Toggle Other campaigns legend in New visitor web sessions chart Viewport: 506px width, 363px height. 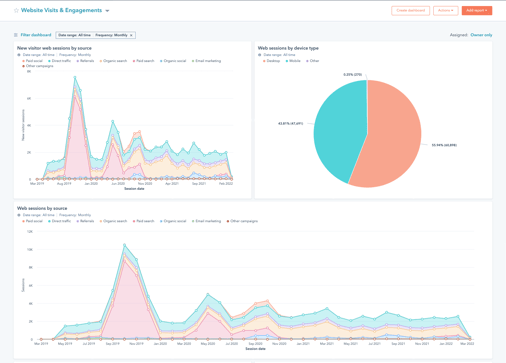[x=38, y=66]
